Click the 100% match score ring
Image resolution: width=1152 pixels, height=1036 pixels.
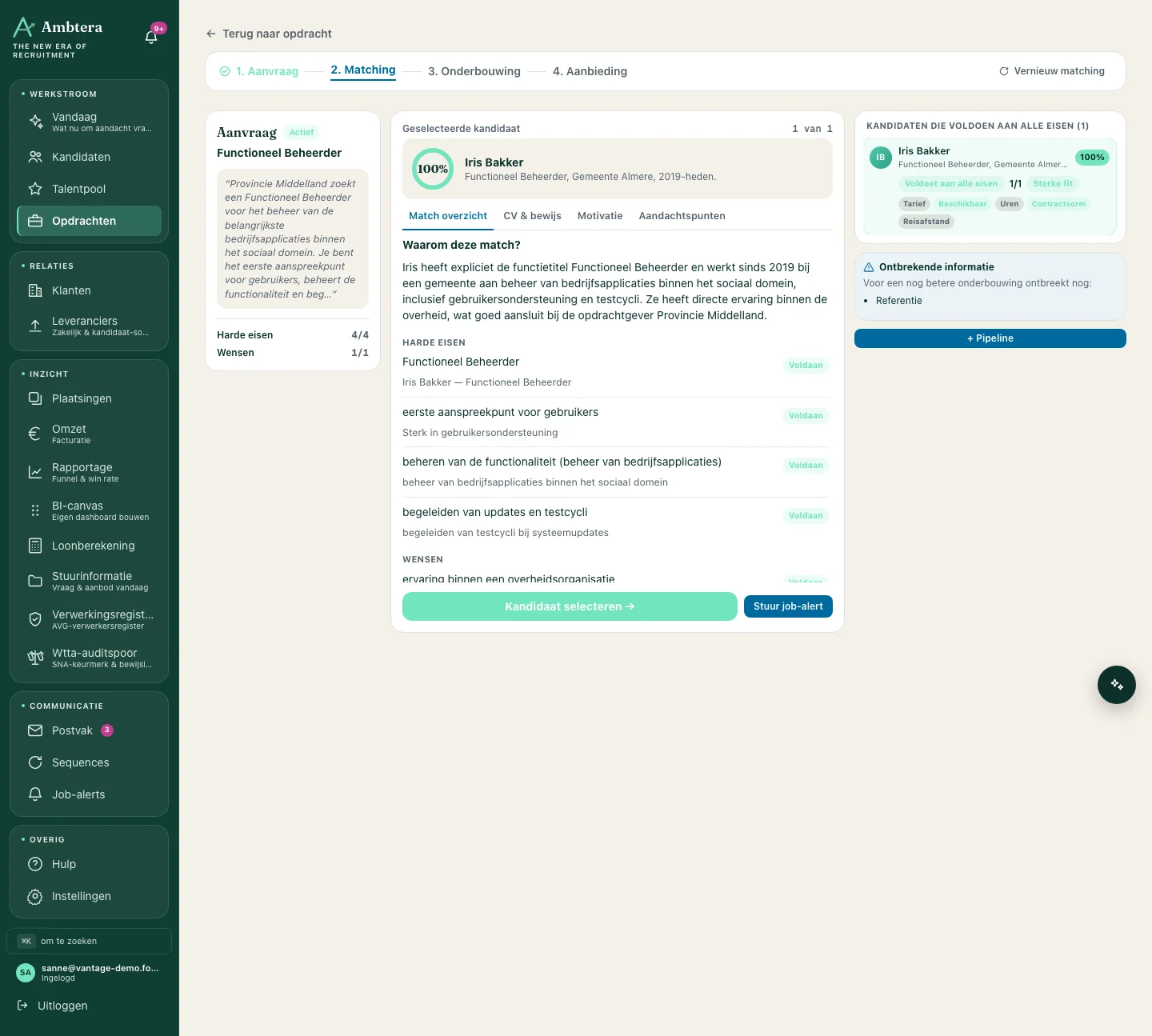point(433,169)
